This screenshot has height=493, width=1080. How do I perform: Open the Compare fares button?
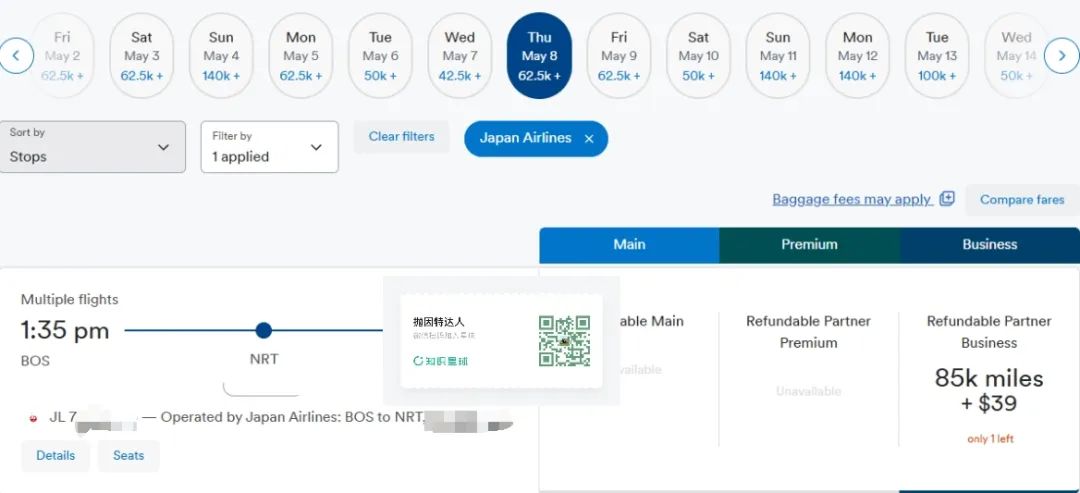tap(1021, 200)
